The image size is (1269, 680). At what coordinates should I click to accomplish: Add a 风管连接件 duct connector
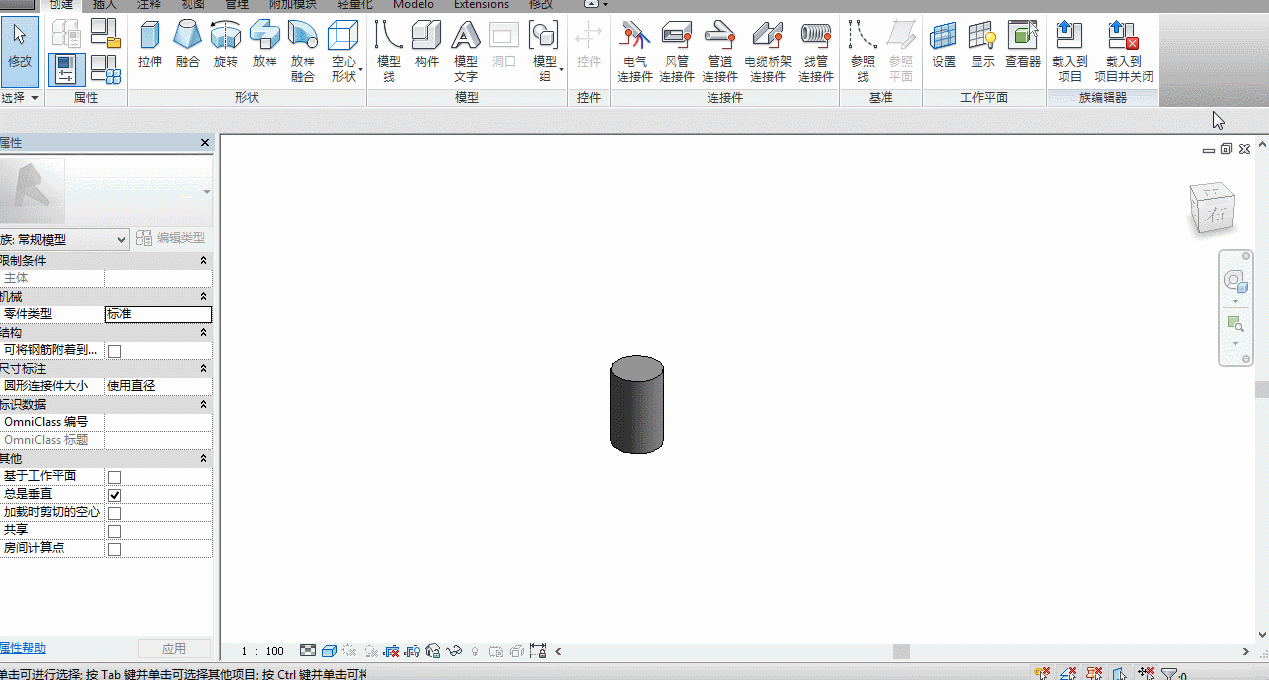[677, 51]
